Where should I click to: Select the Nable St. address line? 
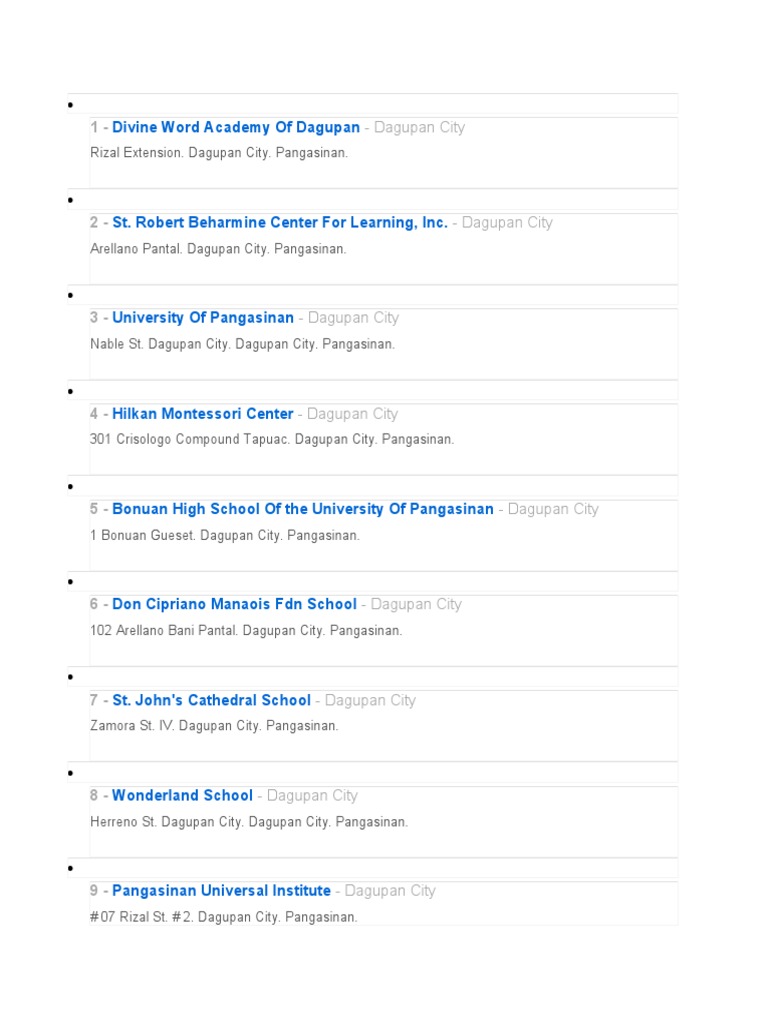[x=242, y=344]
